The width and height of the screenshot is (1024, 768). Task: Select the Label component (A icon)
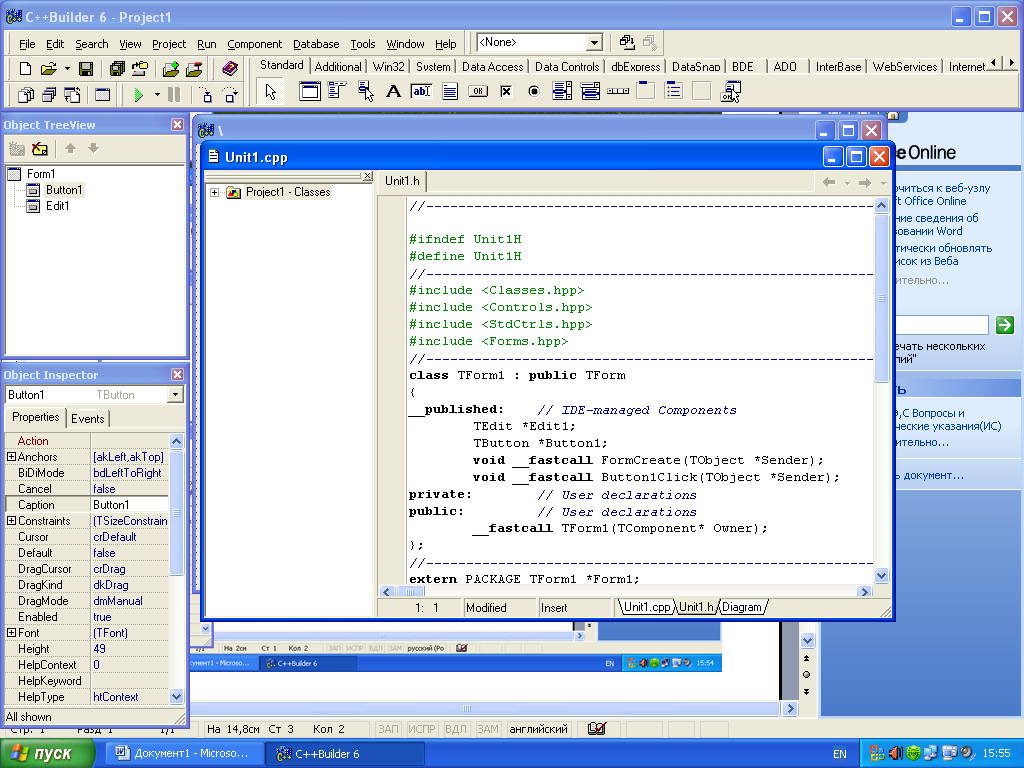(393, 91)
